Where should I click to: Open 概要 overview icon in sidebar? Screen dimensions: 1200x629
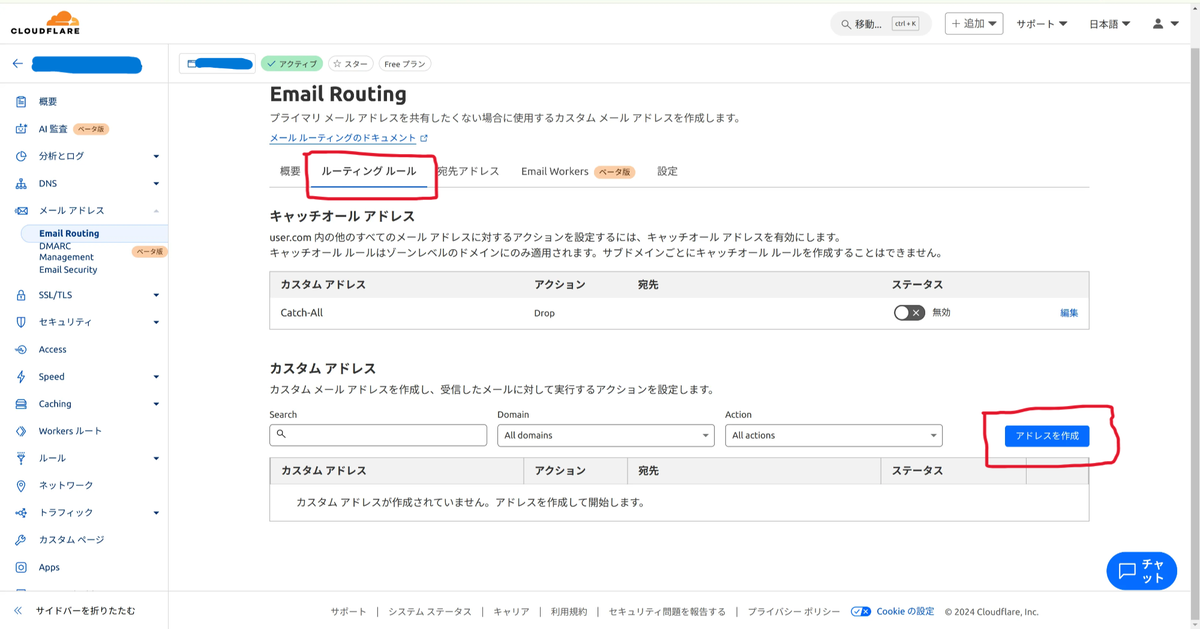click(x=21, y=102)
